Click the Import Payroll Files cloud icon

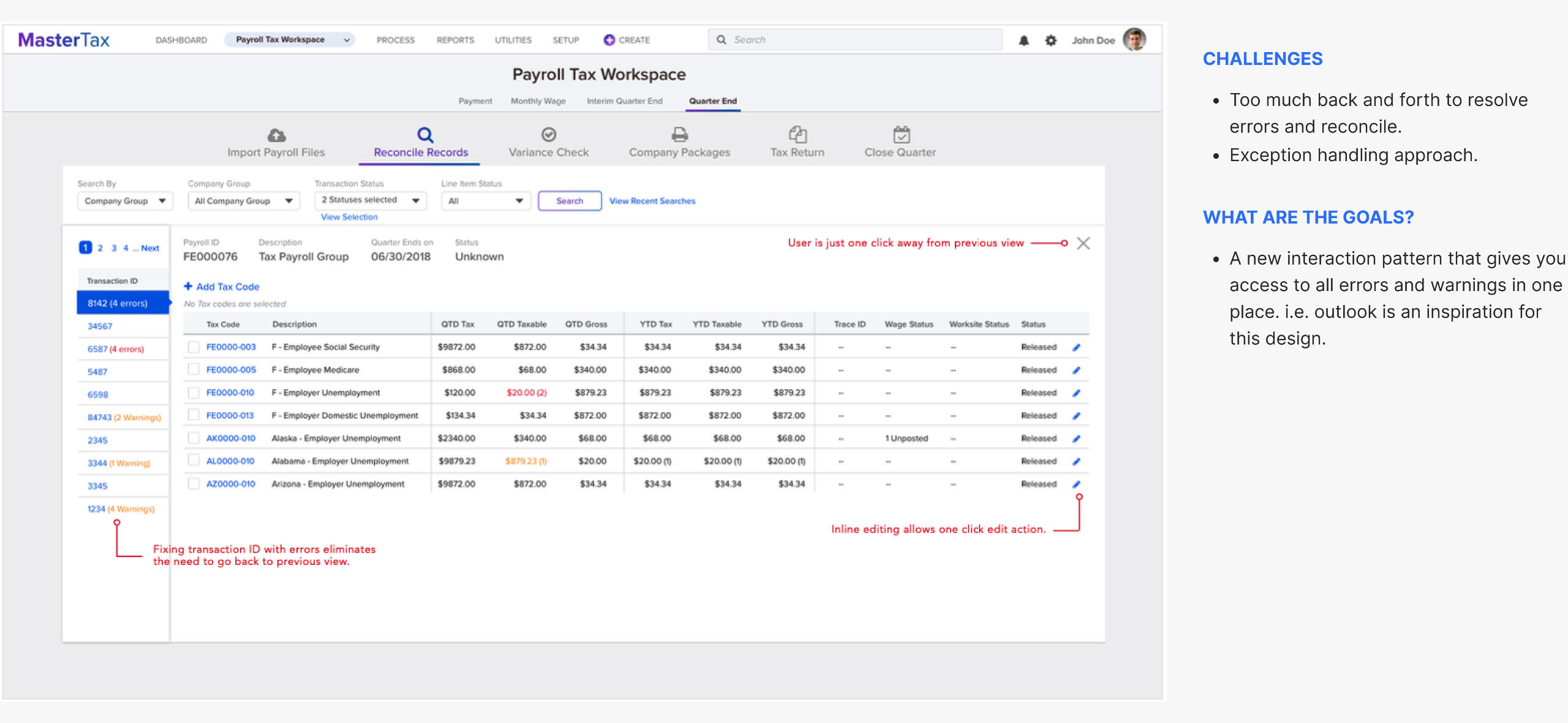[x=276, y=135]
